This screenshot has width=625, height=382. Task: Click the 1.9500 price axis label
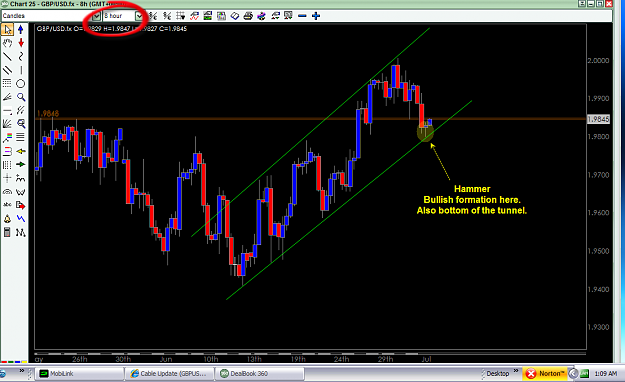tap(598, 251)
